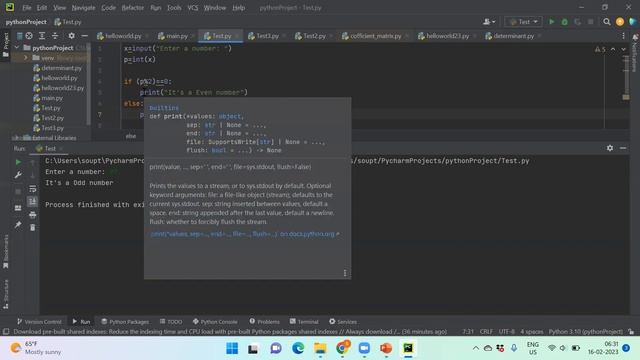Open run configuration wrench icon in Run panel
This screenshot has width=640, height=360.
[18, 175]
